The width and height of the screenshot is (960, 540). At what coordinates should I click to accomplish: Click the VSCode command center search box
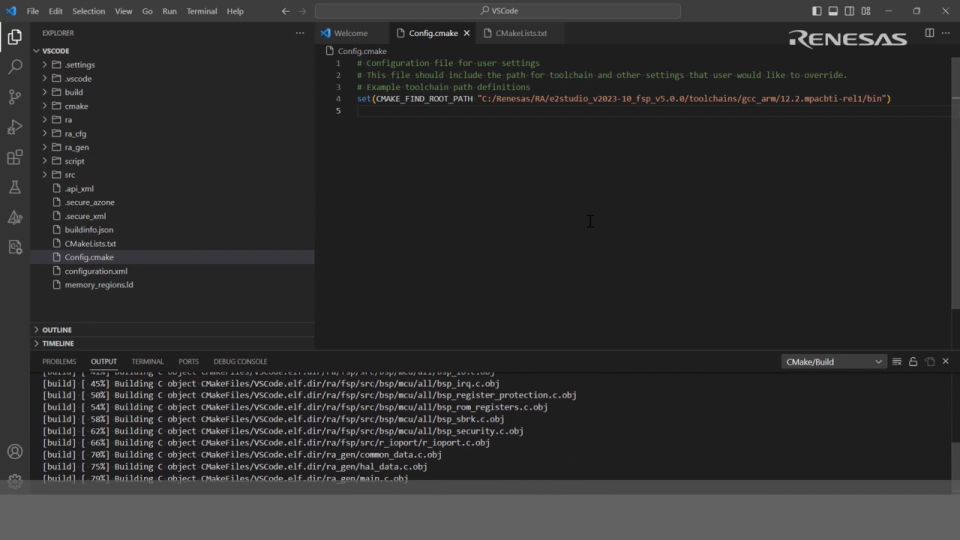coord(498,11)
